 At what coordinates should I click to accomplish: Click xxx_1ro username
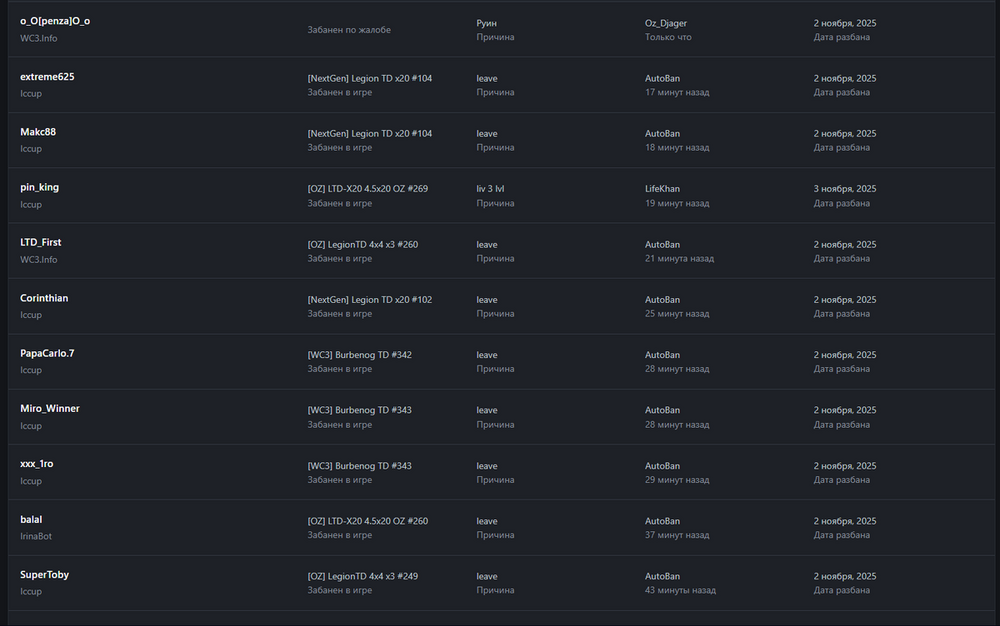pyautogui.click(x=37, y=464)
